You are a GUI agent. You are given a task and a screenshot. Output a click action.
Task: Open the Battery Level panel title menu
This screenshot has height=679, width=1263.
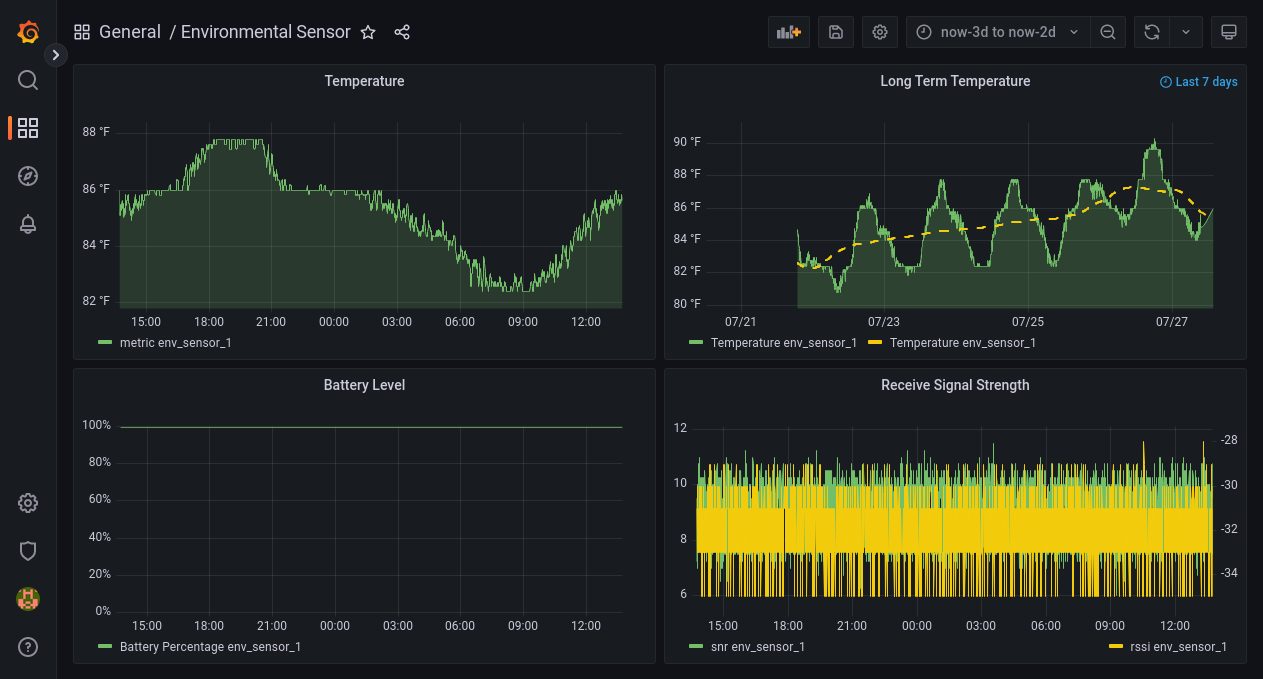(364, 385)
